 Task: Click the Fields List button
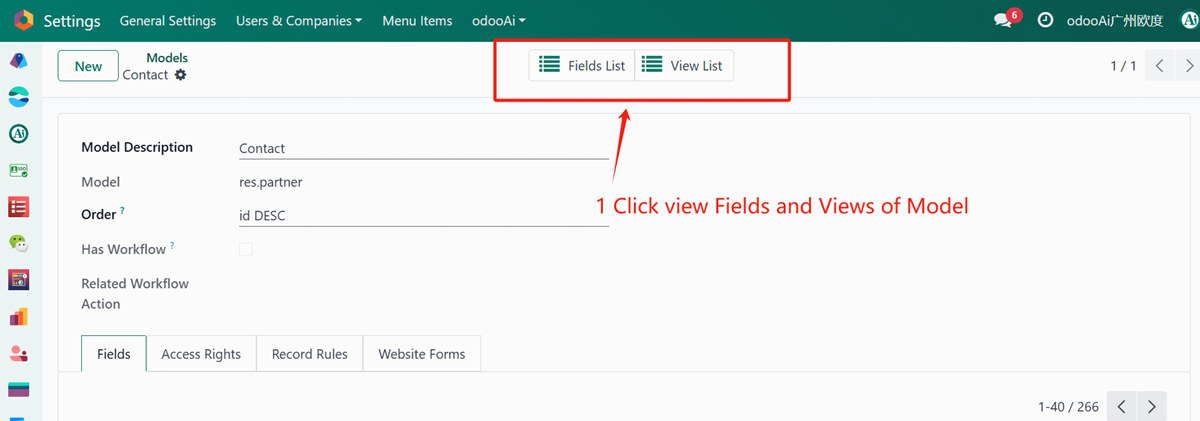click(x=582, y=66)
